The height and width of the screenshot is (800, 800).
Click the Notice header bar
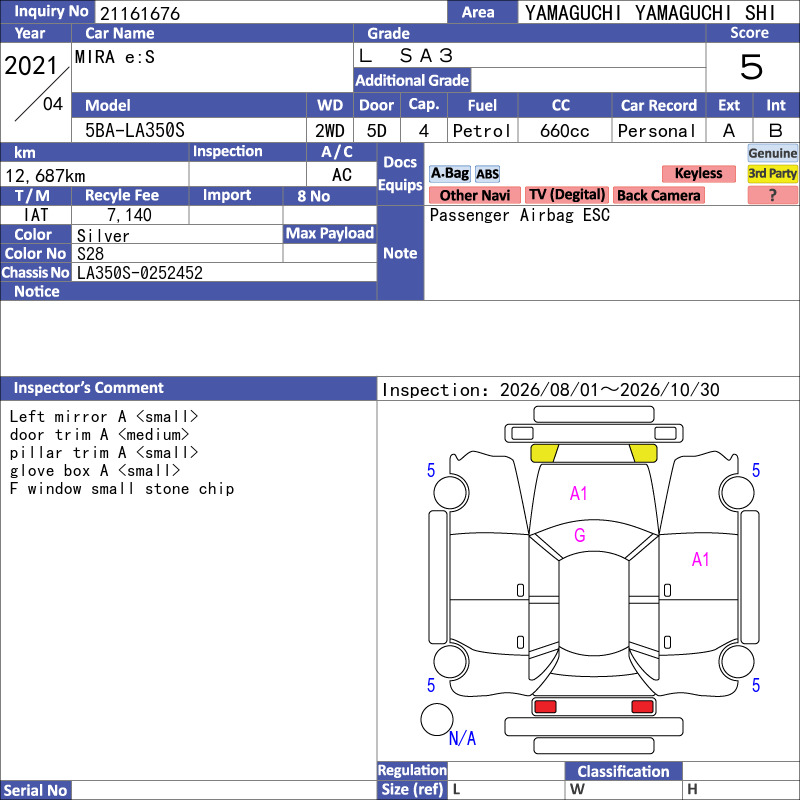(x=188, y=291)
